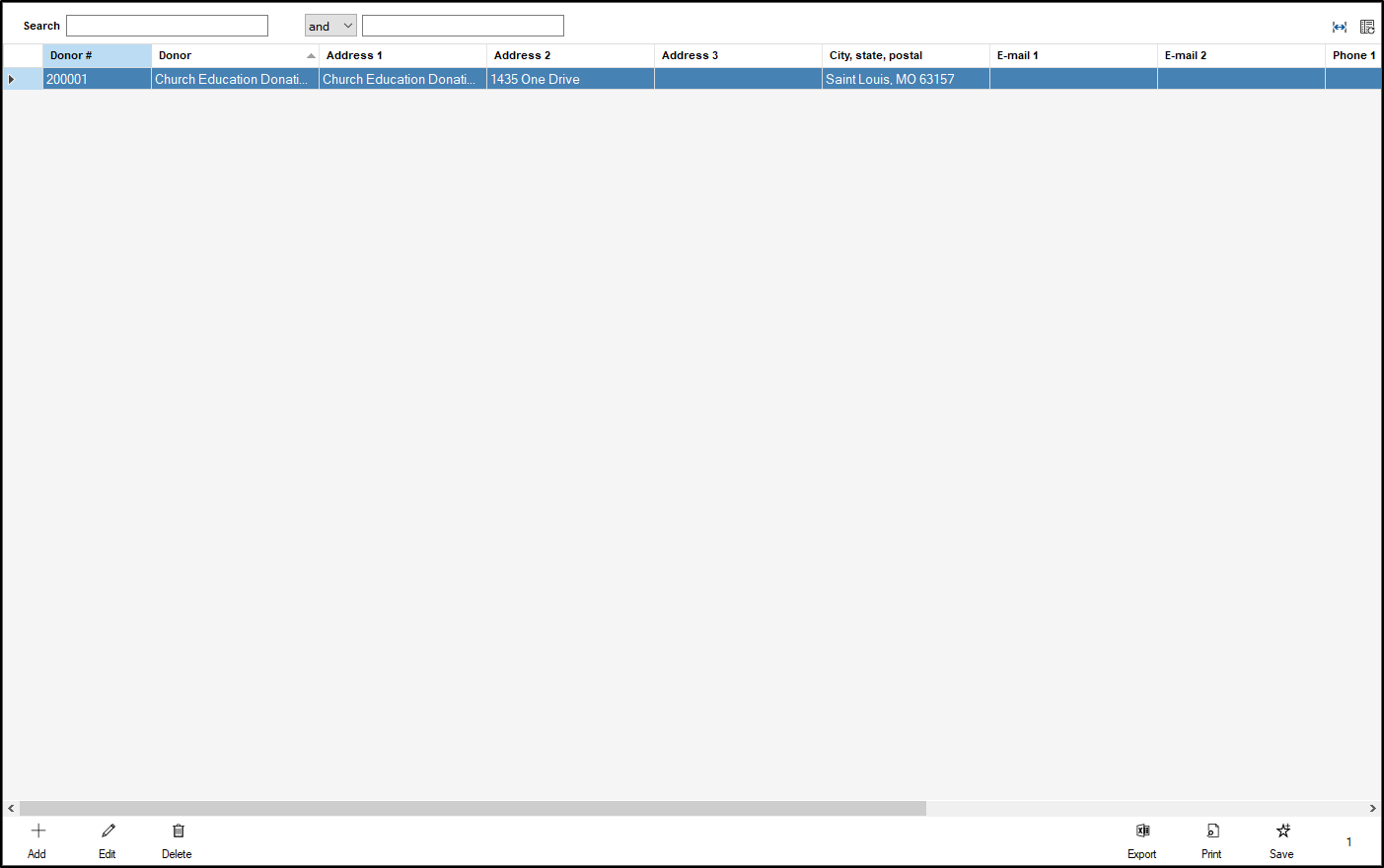Viewport: 1384px width, 868px height.
Task: Print the donor list
Action: 1212,832
